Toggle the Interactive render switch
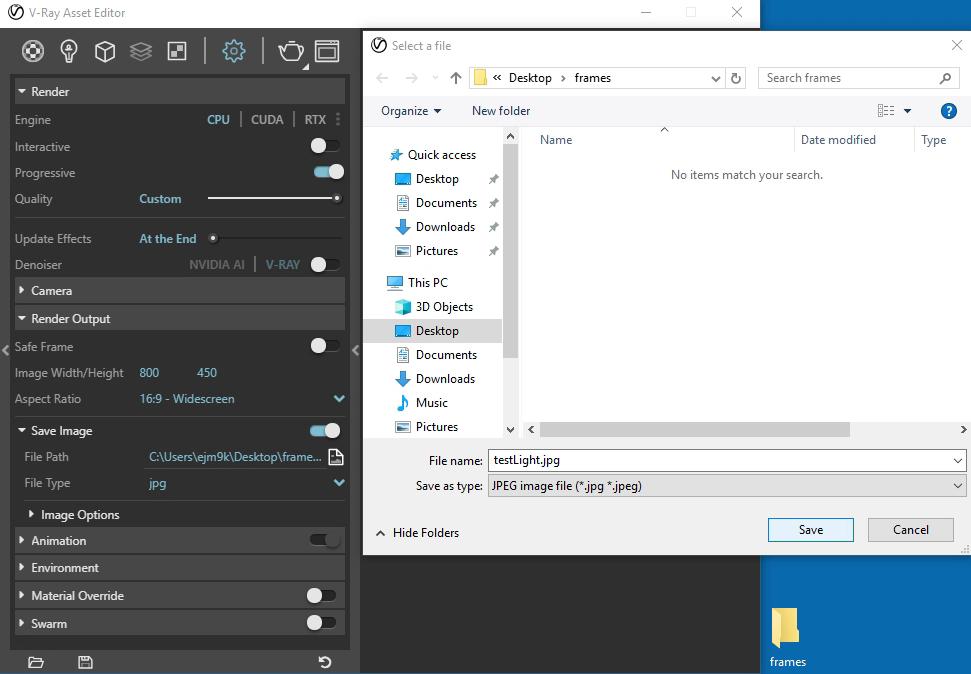971x674 pixels. tap(325, 146)
